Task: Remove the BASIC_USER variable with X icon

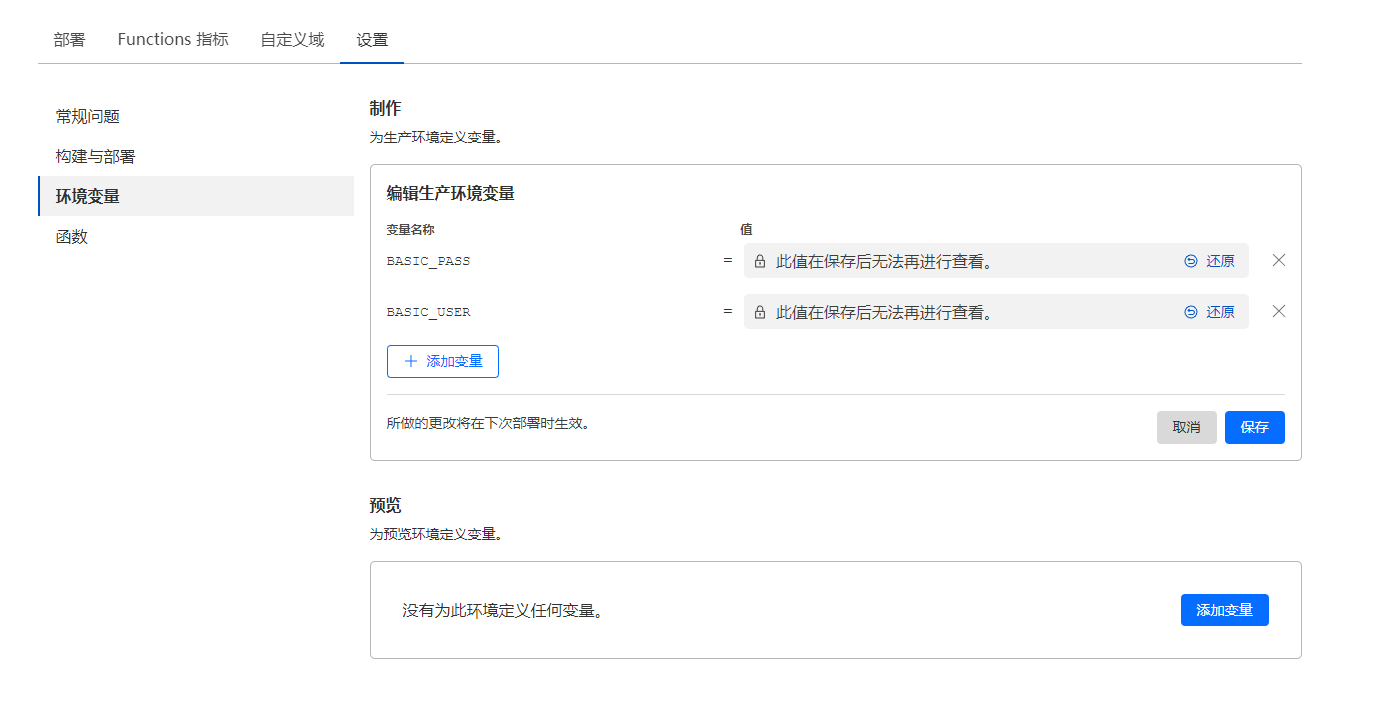Action: pyautogui.click(x=1278, y=312)
